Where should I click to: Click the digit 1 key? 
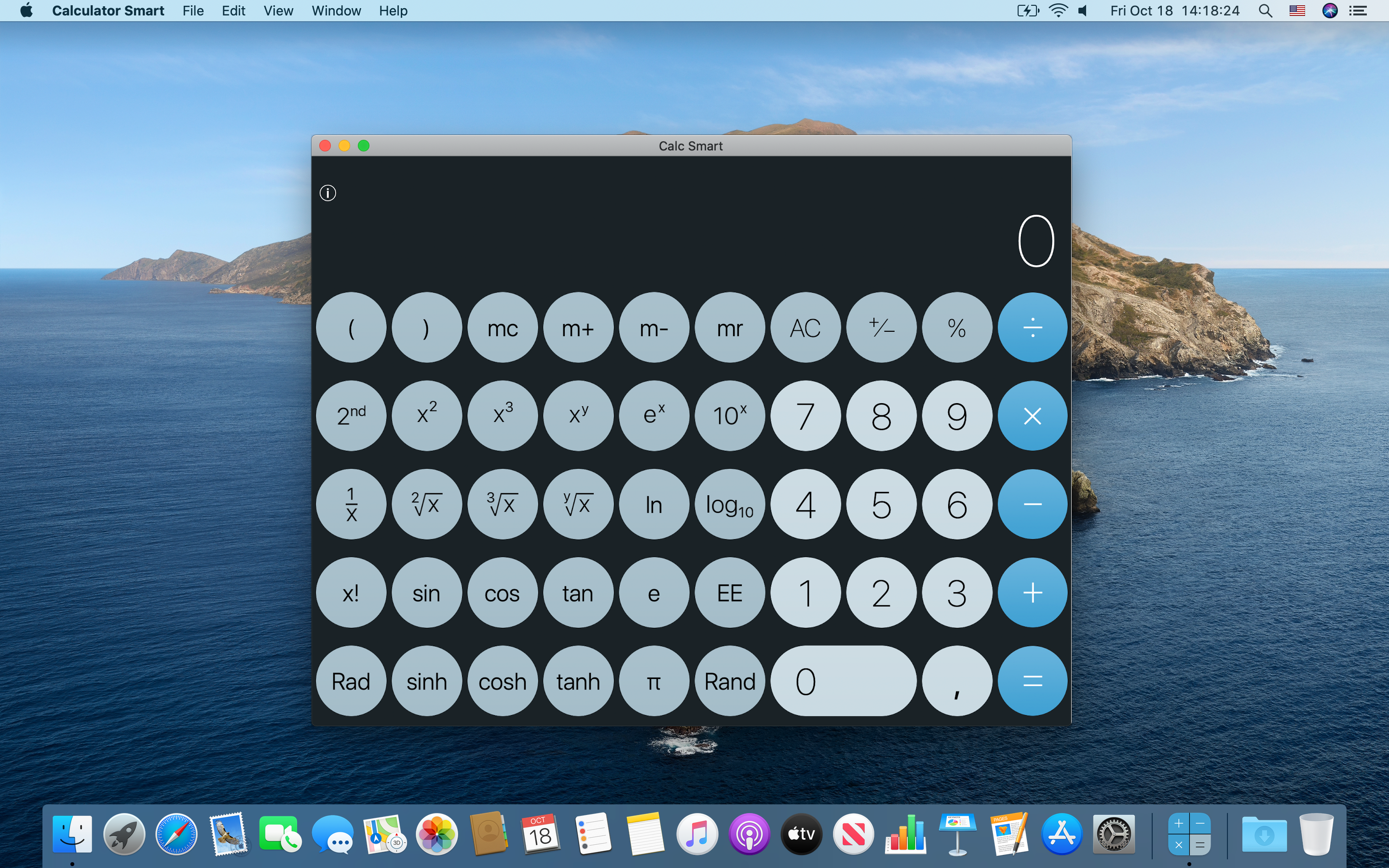tap(805, 593)
